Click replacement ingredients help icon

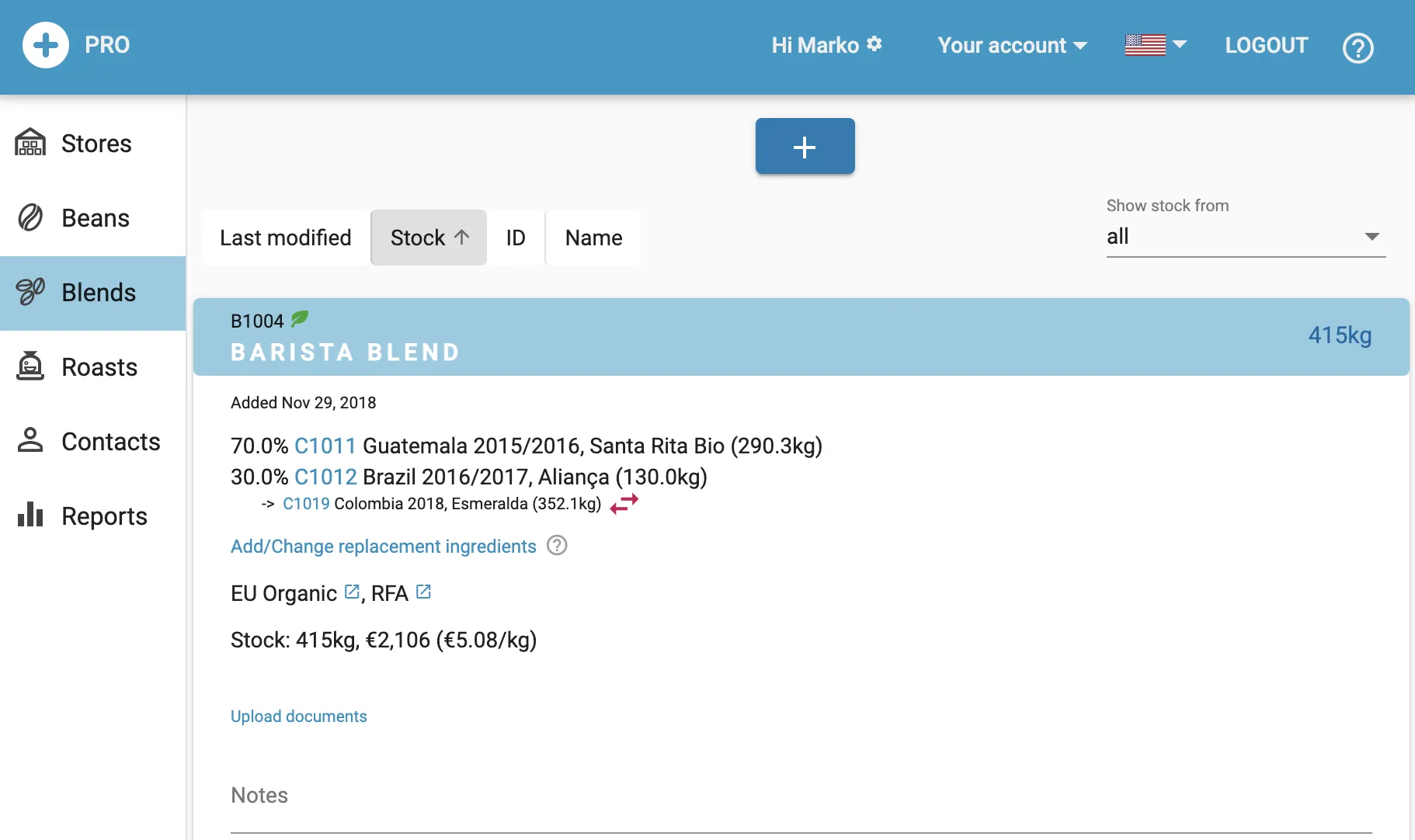tap(557, 546)
